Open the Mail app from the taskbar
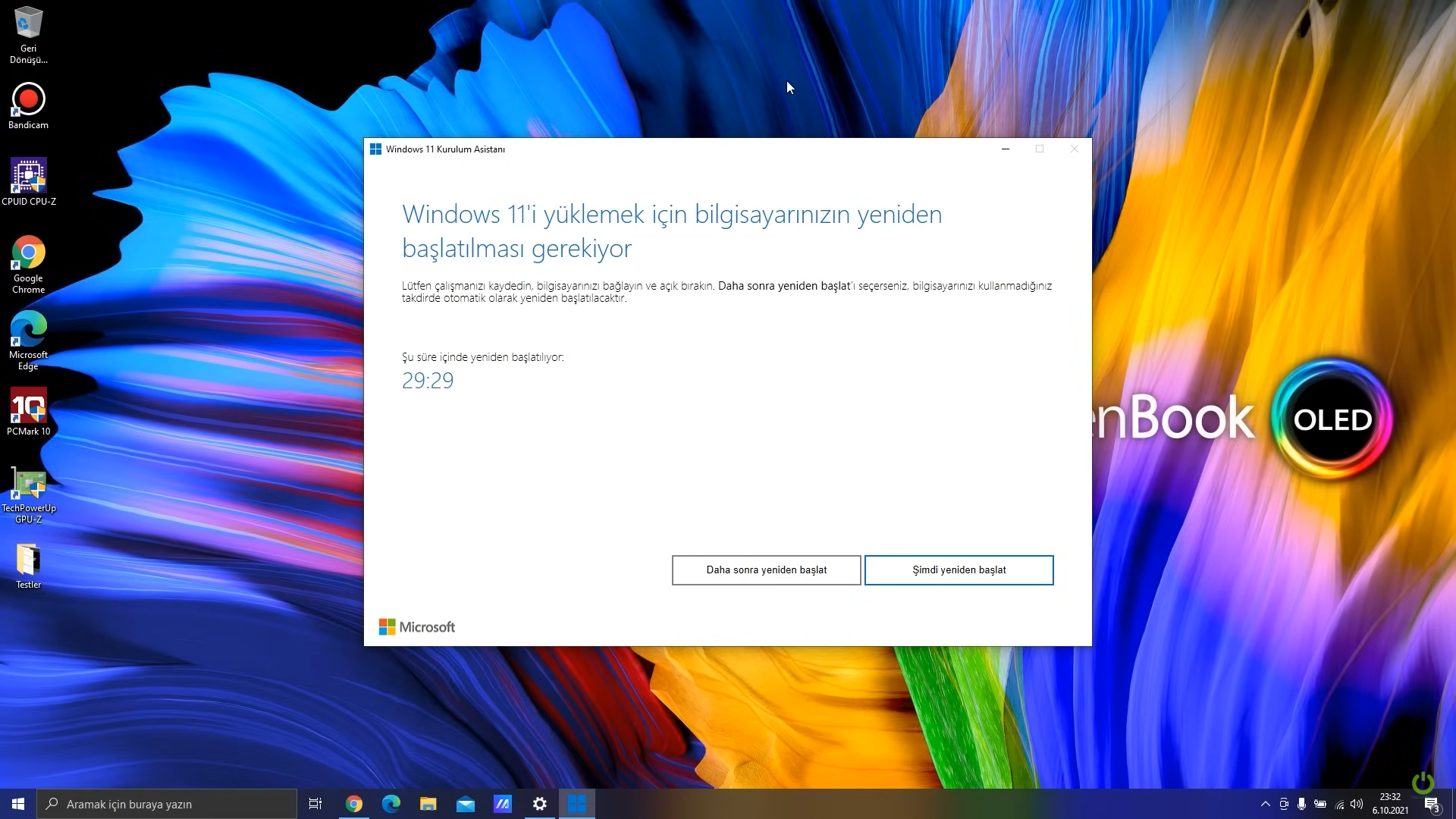The height and width of the screenshot is (819, 1456). [x=466, y=804]
